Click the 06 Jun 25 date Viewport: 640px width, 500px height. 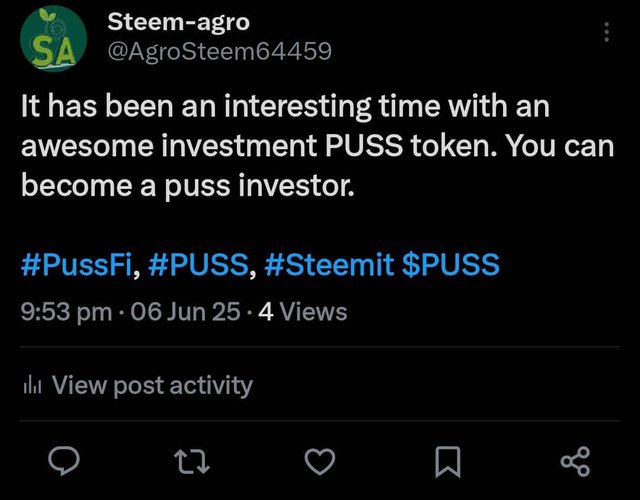click(x=186, y=312)
